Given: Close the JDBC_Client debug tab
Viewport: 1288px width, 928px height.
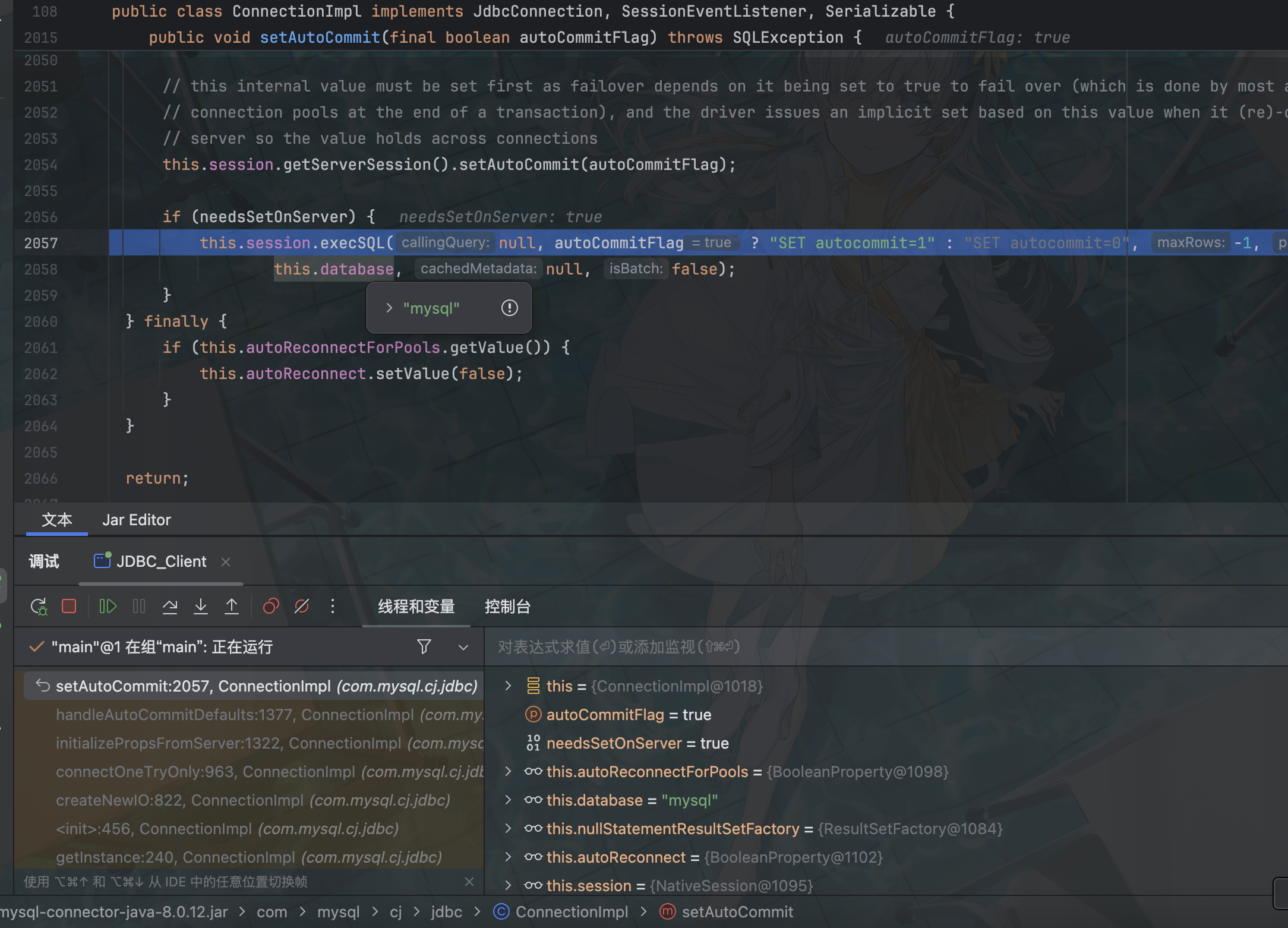Looking at the screenshot, I should tap(226, 562).
